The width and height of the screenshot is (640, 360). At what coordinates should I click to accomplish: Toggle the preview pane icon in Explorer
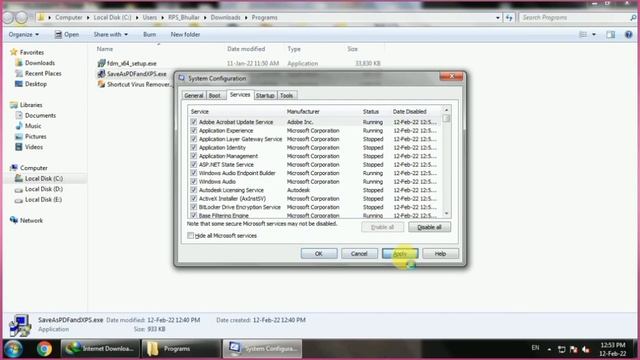pos(611,35)
